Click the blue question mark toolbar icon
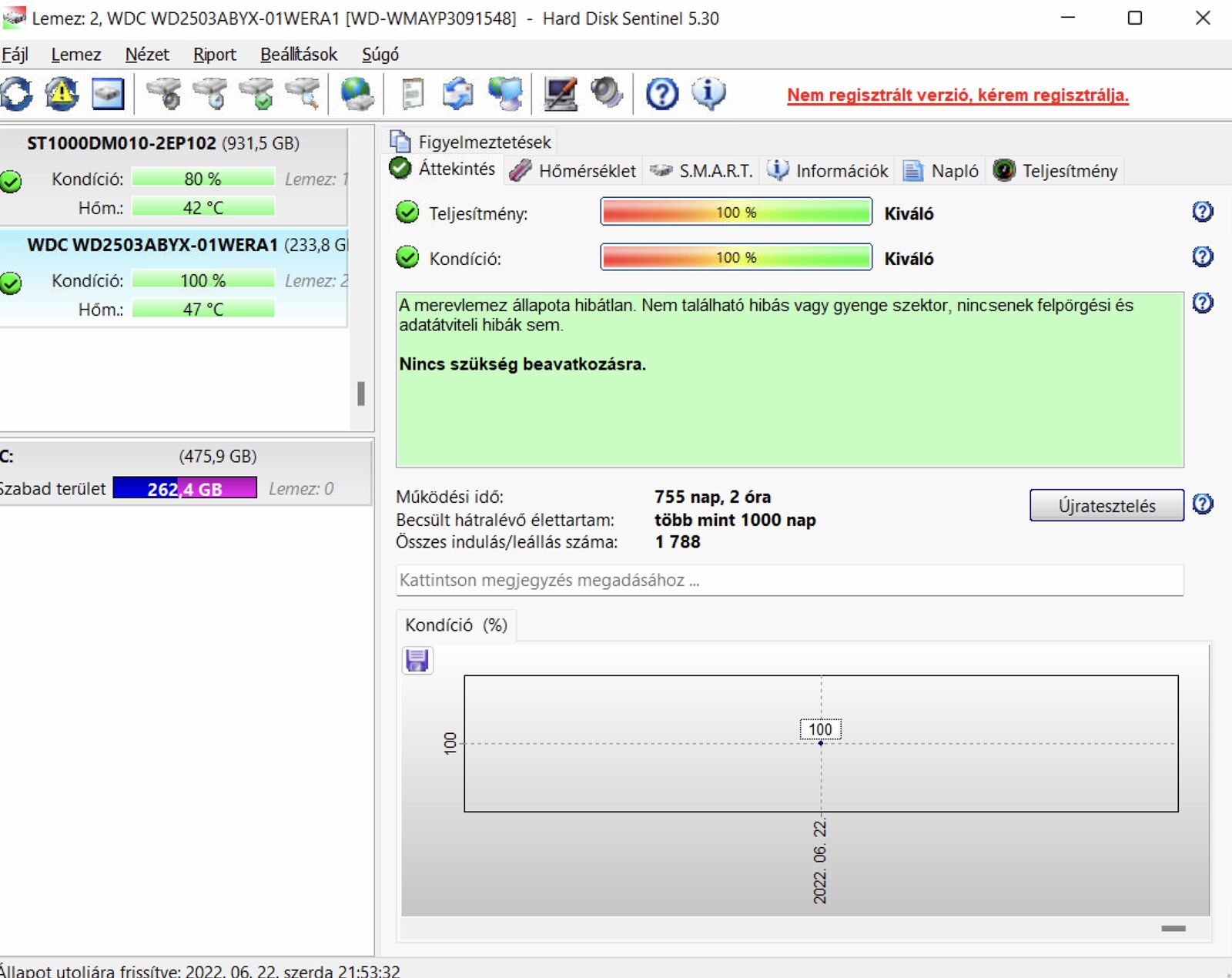1232x978 pixels. click(661, 94)
